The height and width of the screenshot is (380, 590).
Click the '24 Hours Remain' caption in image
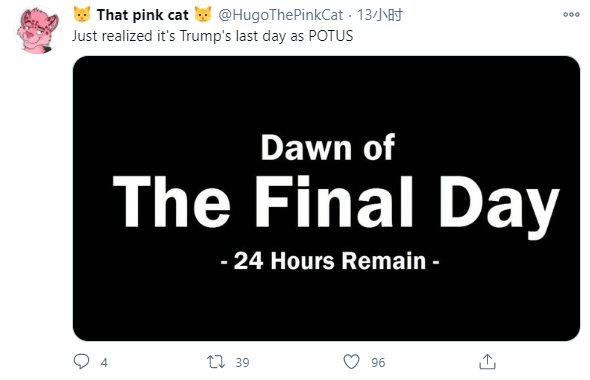click(x=330, y=261)
